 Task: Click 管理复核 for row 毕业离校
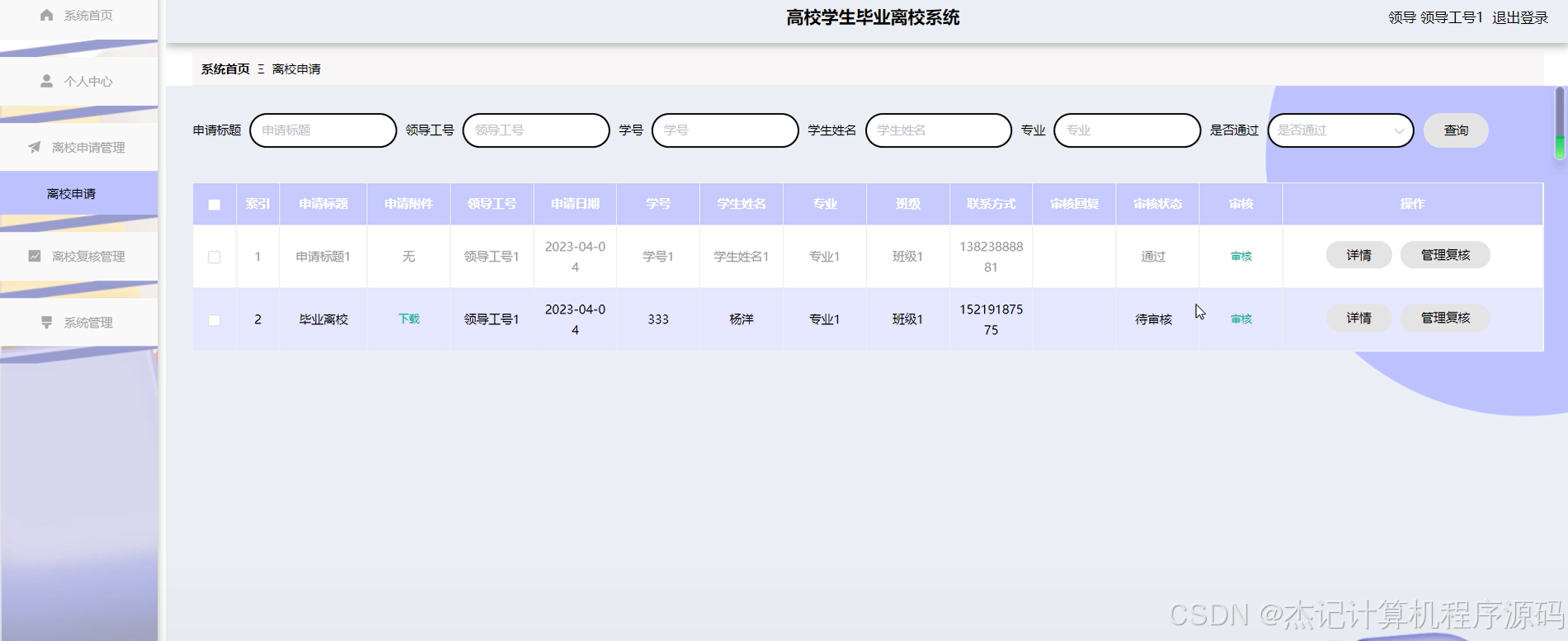[x=1445, y=318]
